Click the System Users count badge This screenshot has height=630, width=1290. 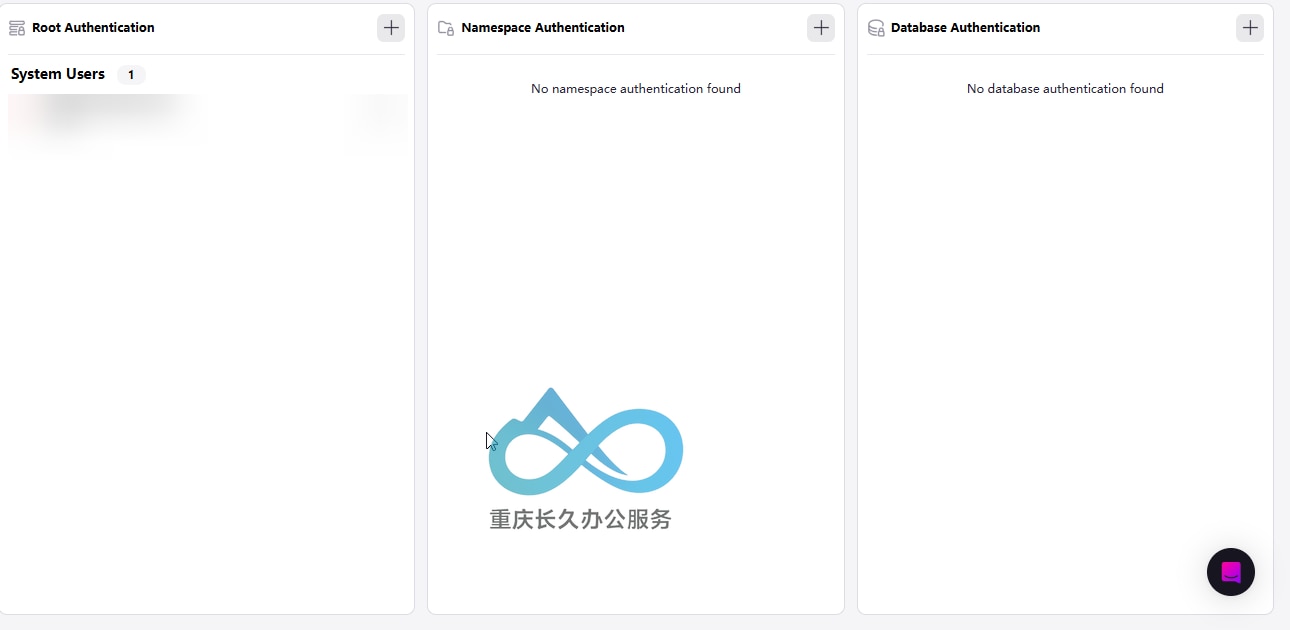pyautogui.click(x=131, y=75)
